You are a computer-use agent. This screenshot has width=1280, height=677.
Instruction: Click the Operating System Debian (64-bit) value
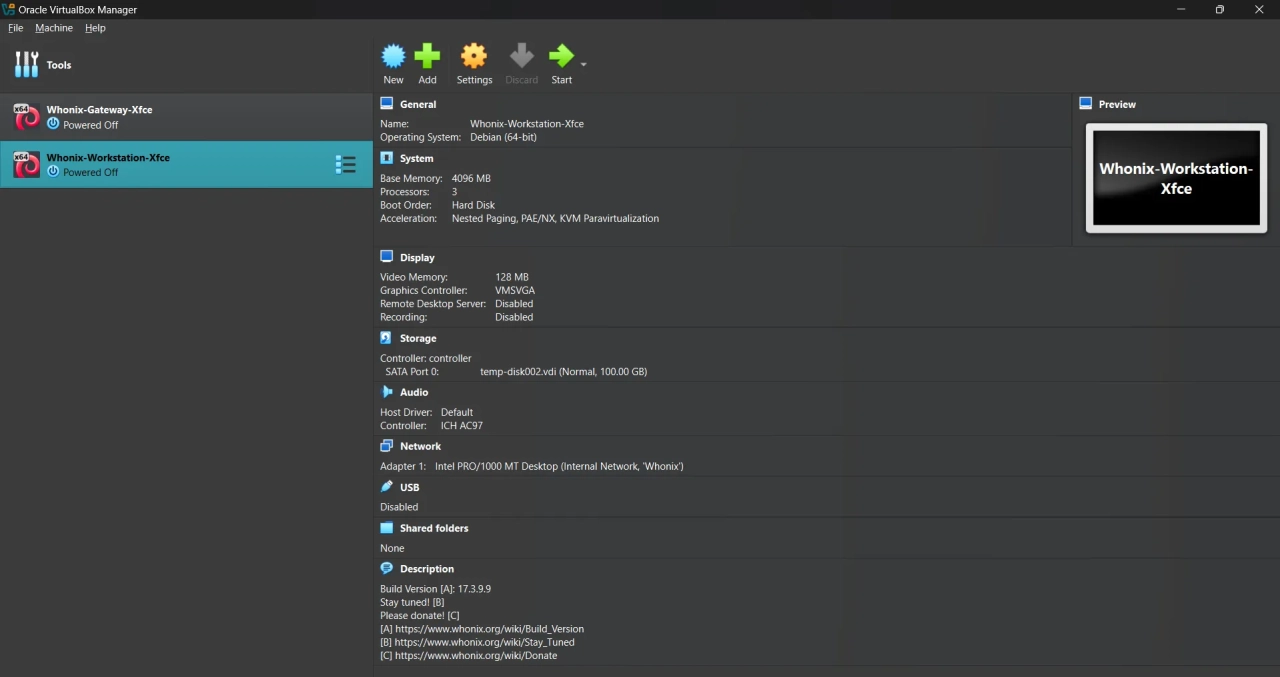(x=503, y=137)
